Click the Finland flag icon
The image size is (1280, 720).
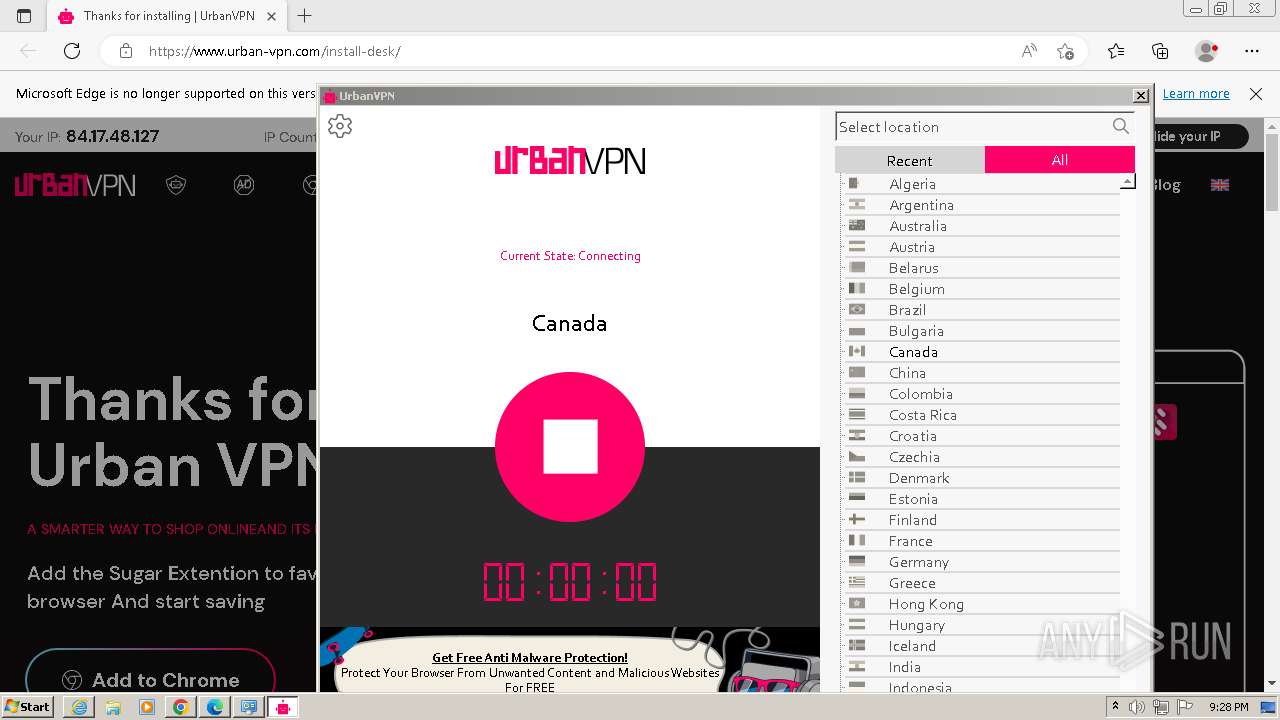857,519
